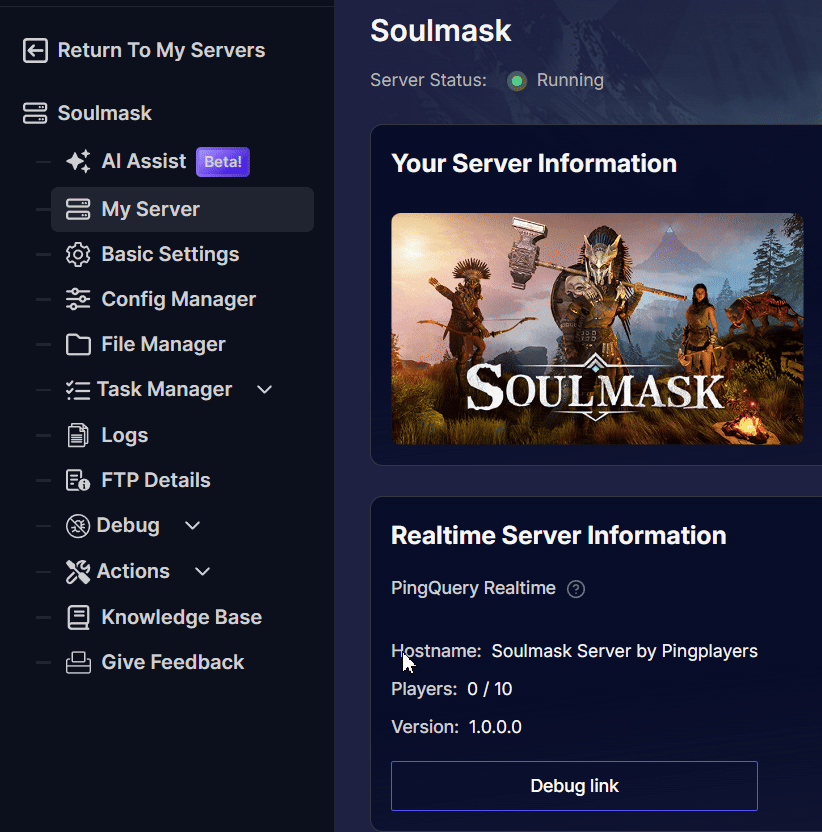
Task: Click the file info icon for FTP Details
Action: click(x=78, y=480)
